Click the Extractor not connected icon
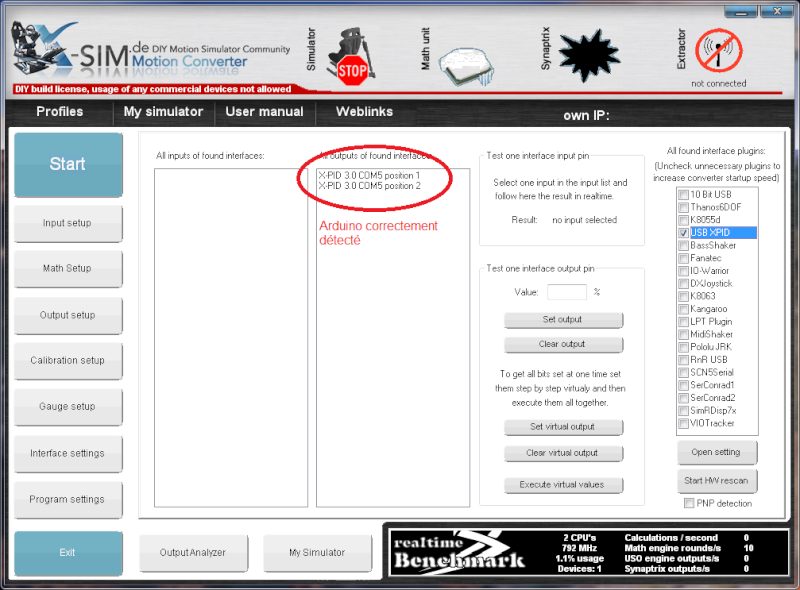 (718, 51)
